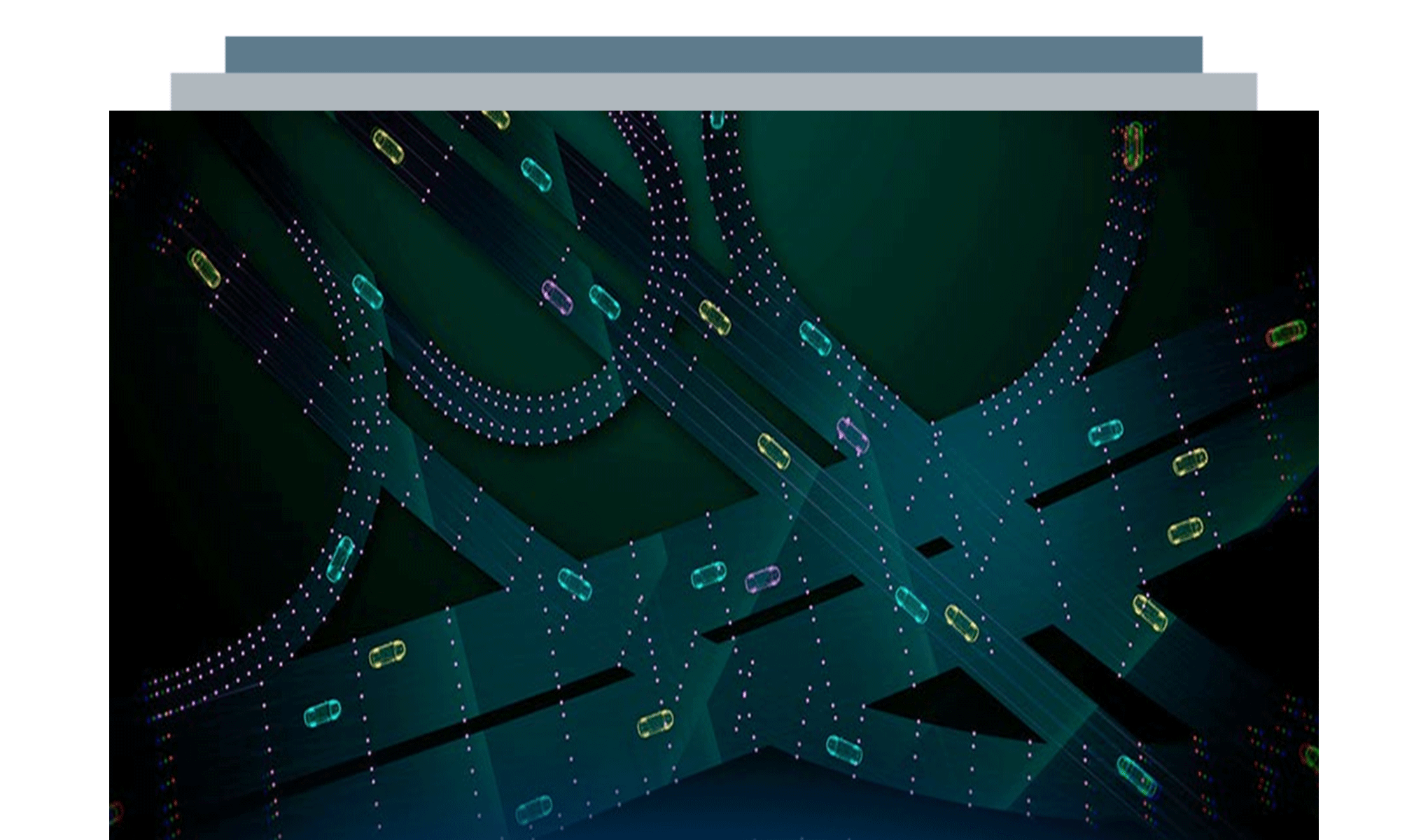Image resolution: width=1428 pixels, height=840 pixels.
Task: Select the cyan car at bottom-left lane
Action: [323, 713]
